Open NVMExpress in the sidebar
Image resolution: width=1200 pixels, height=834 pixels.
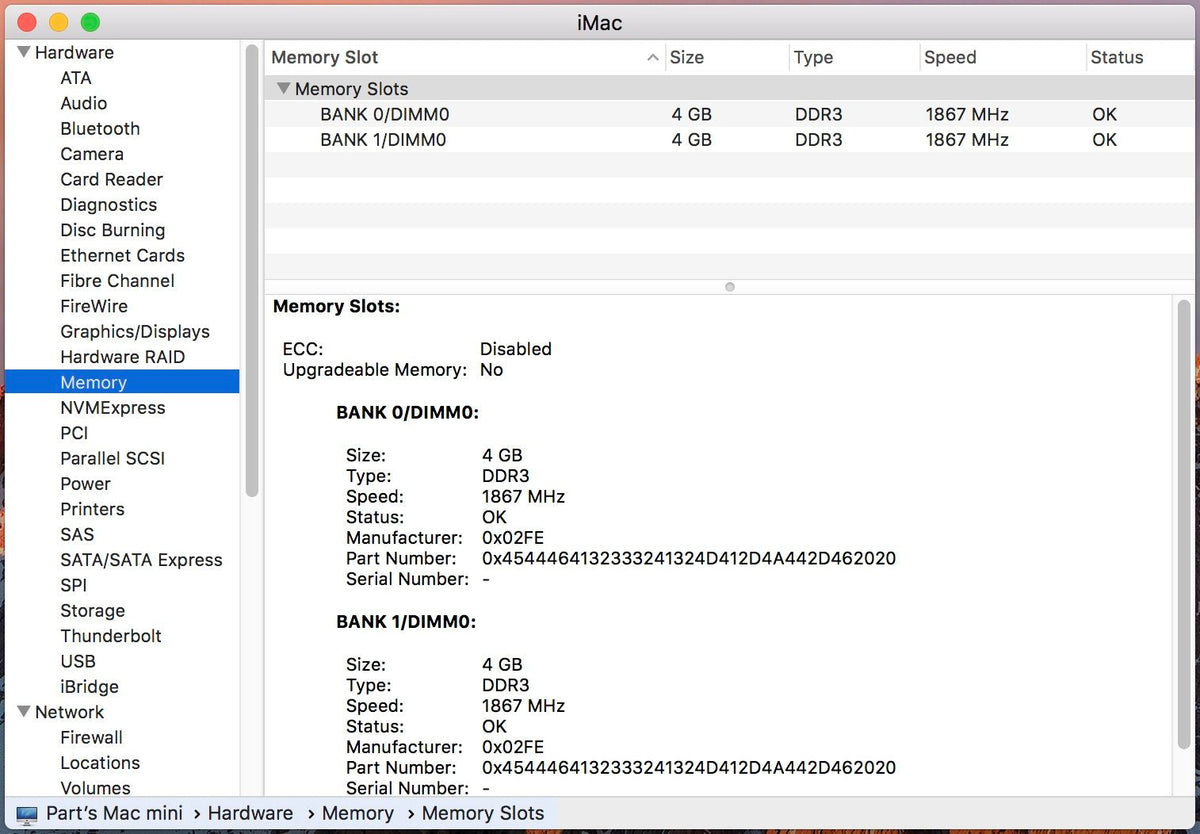click(x=113, y=408)
